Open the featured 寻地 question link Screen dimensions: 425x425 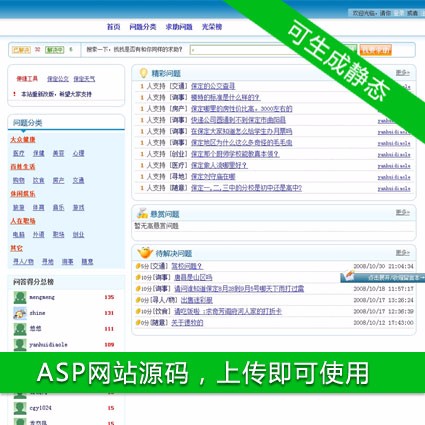point(213,177)
